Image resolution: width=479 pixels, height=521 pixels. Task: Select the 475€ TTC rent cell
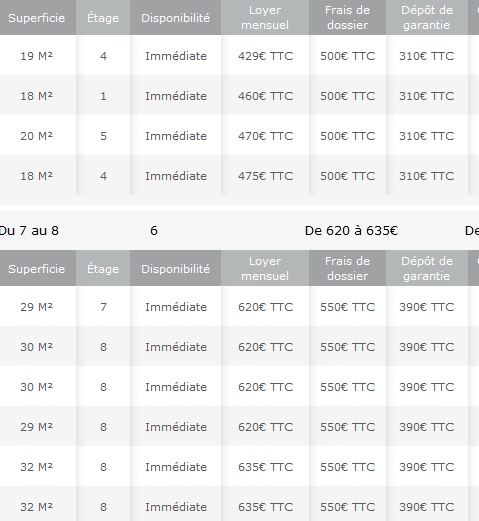pyautogui.click(x=265, y=176)
